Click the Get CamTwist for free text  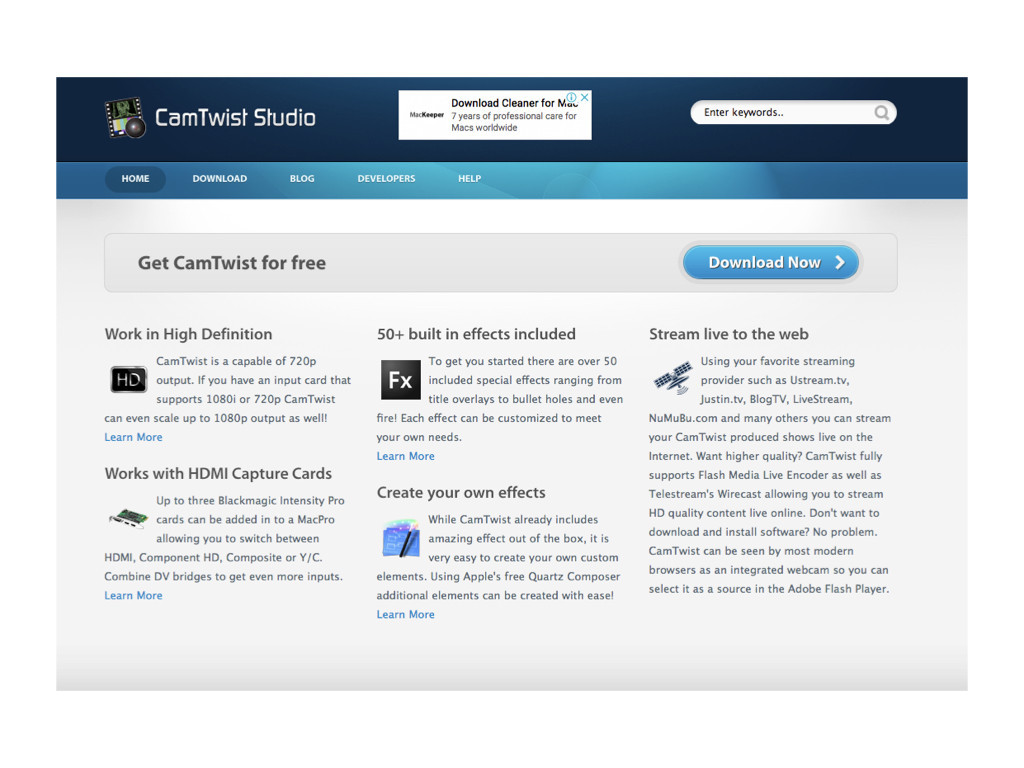[232, 263]
